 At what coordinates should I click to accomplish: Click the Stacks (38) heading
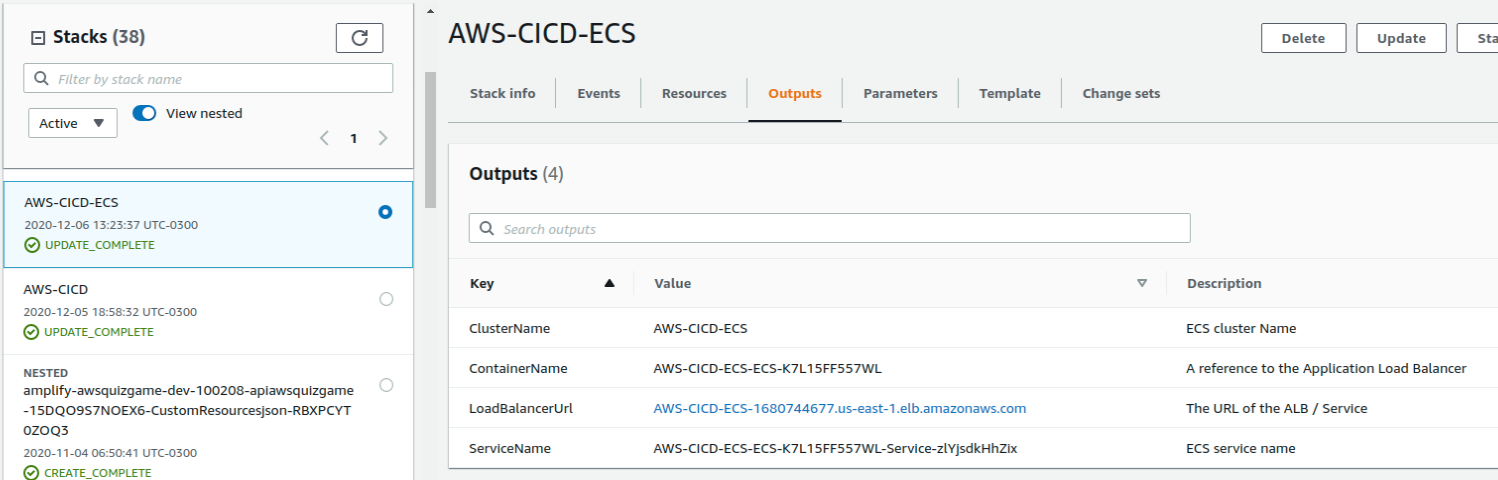(99, 37)
